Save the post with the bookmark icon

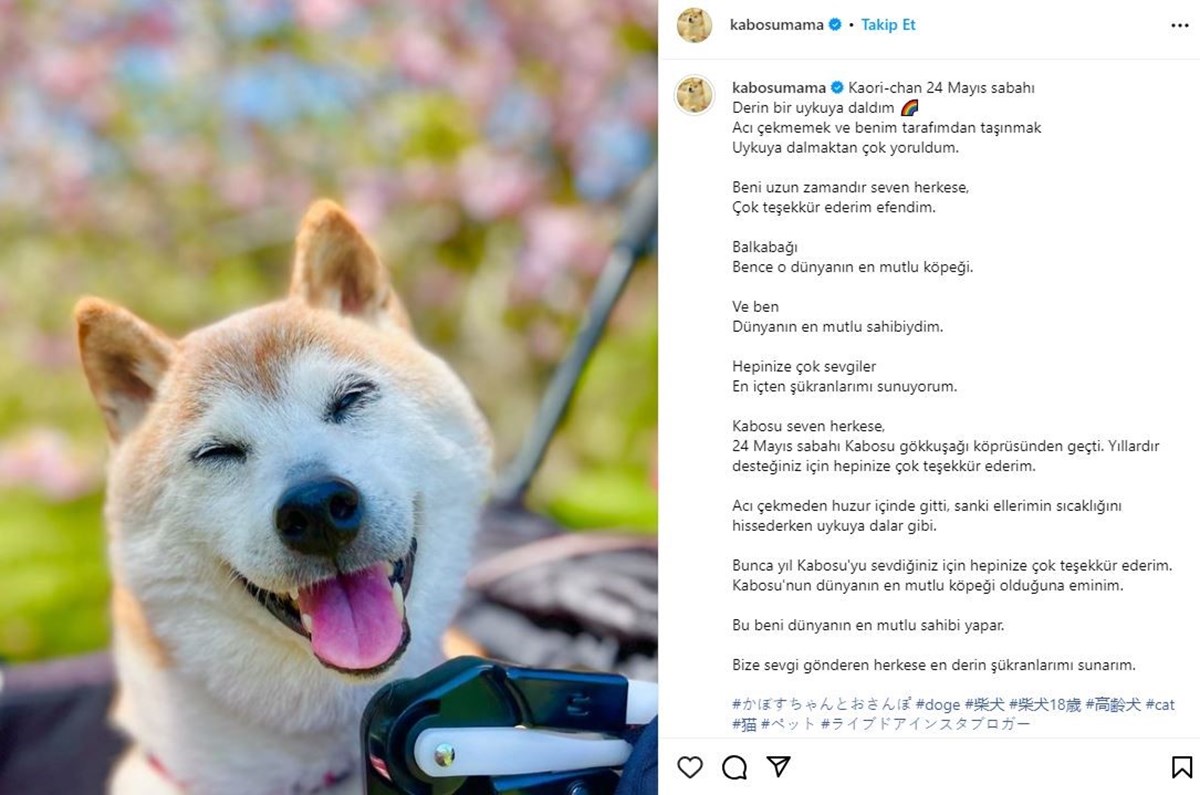[1182, 767]
